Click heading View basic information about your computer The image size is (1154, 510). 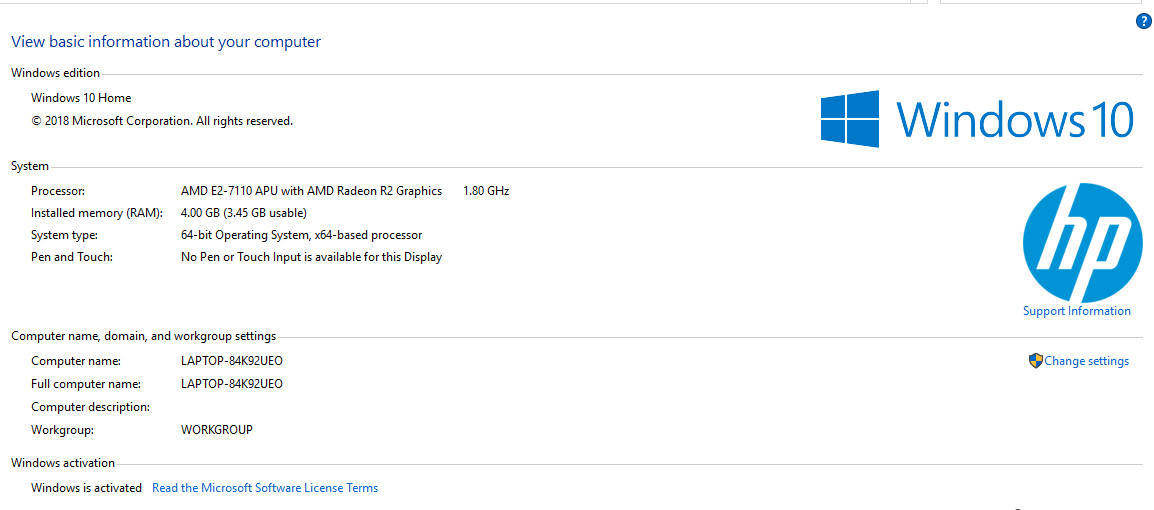166,42
